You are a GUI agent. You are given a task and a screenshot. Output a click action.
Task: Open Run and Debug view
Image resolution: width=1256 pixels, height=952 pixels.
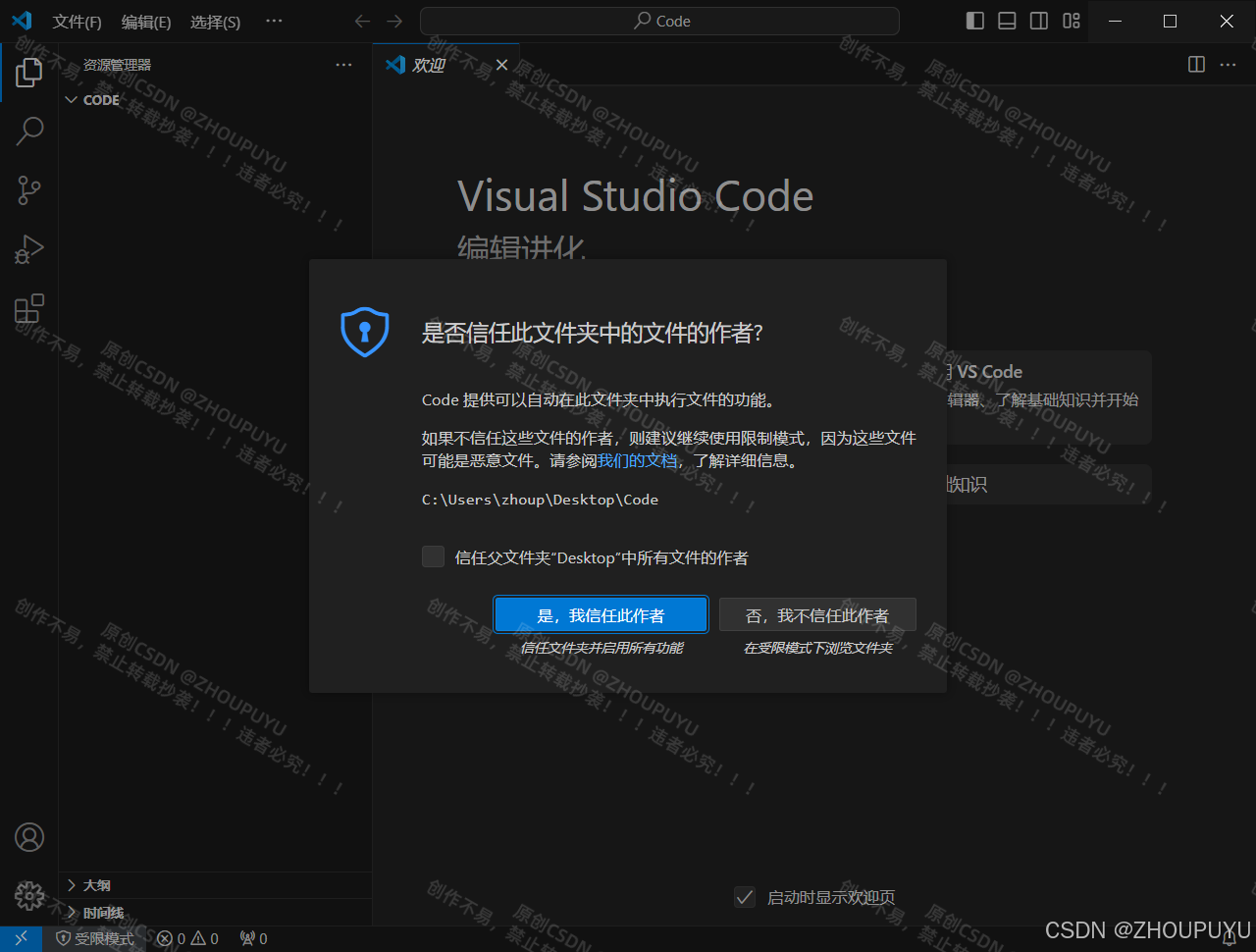point(29,249)
